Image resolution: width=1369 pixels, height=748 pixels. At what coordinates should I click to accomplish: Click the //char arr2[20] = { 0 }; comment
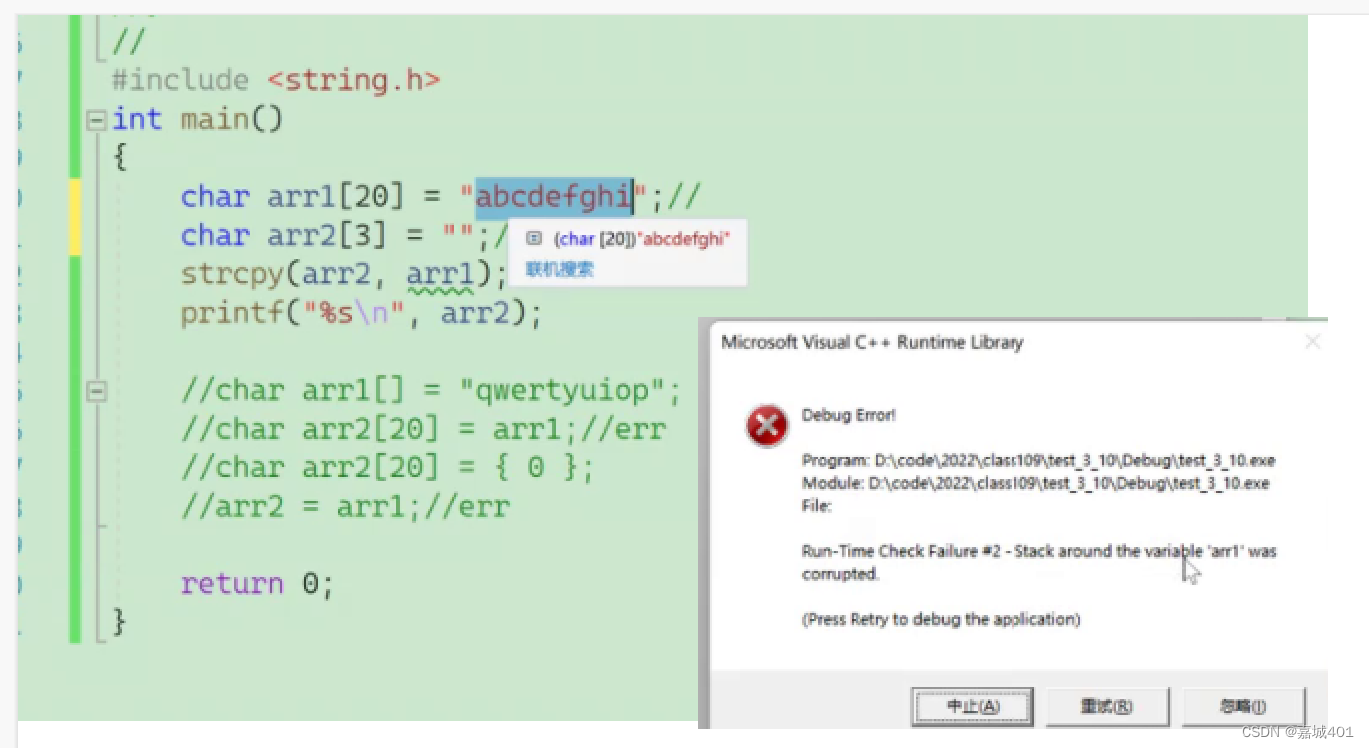(x=388, y=468)
